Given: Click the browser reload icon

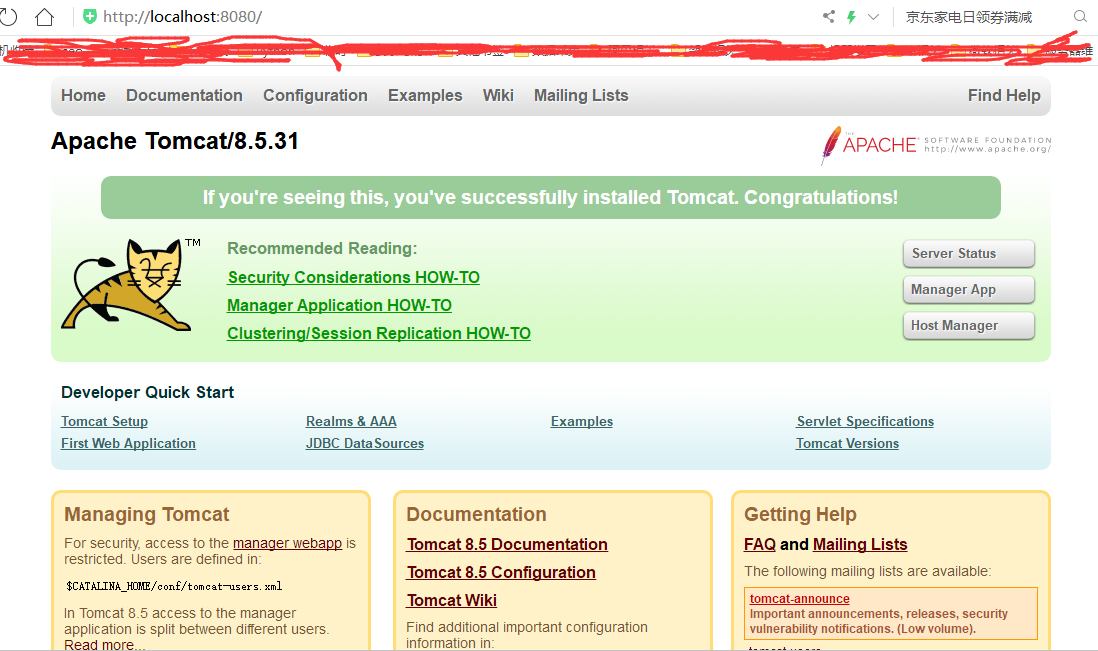Looking at the screenshot, I should click(x=8, y=17).
